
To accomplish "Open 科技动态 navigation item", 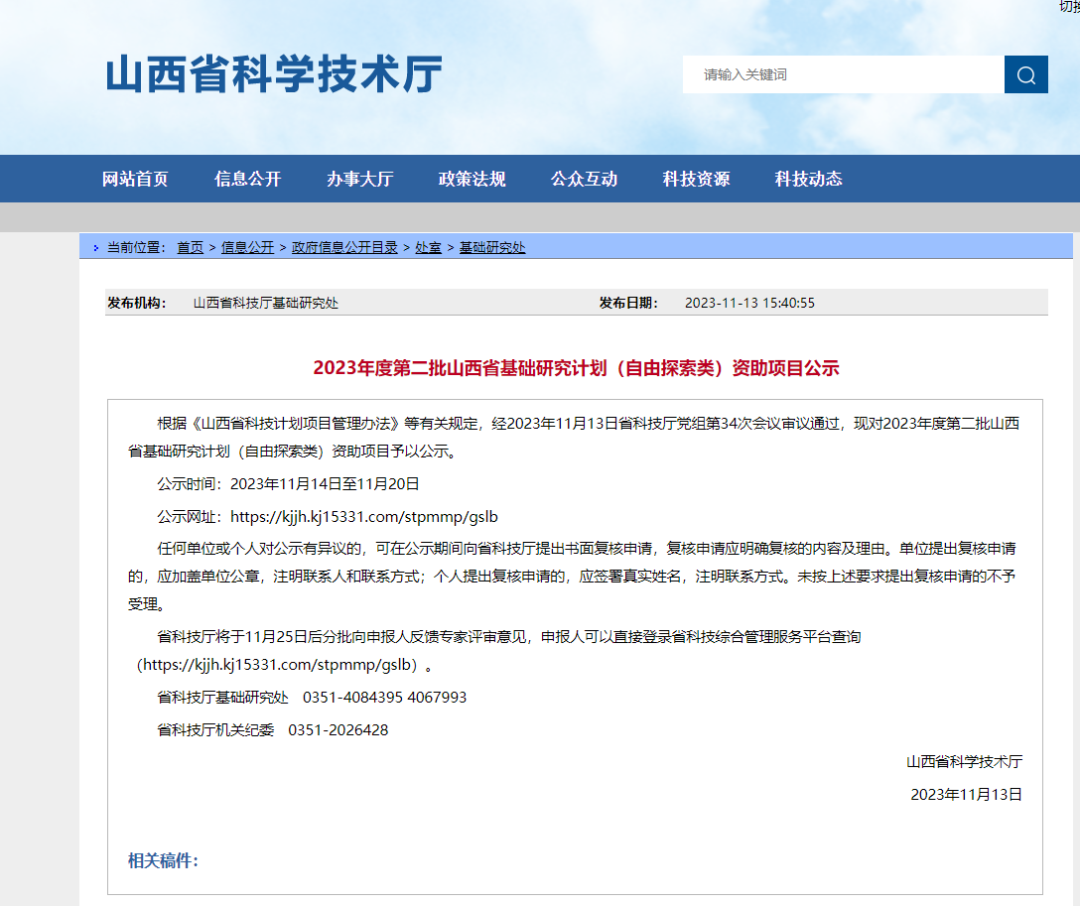I will (x=809, y=179).
